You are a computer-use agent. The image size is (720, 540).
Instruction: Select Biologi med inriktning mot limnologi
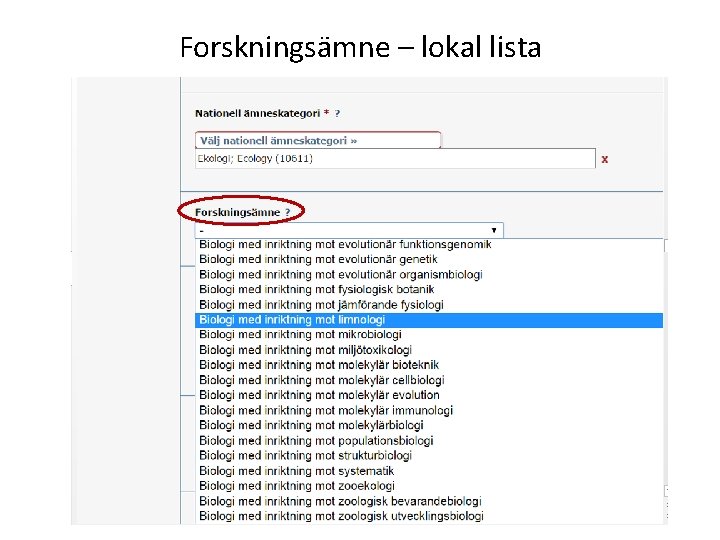coord(292,320)
